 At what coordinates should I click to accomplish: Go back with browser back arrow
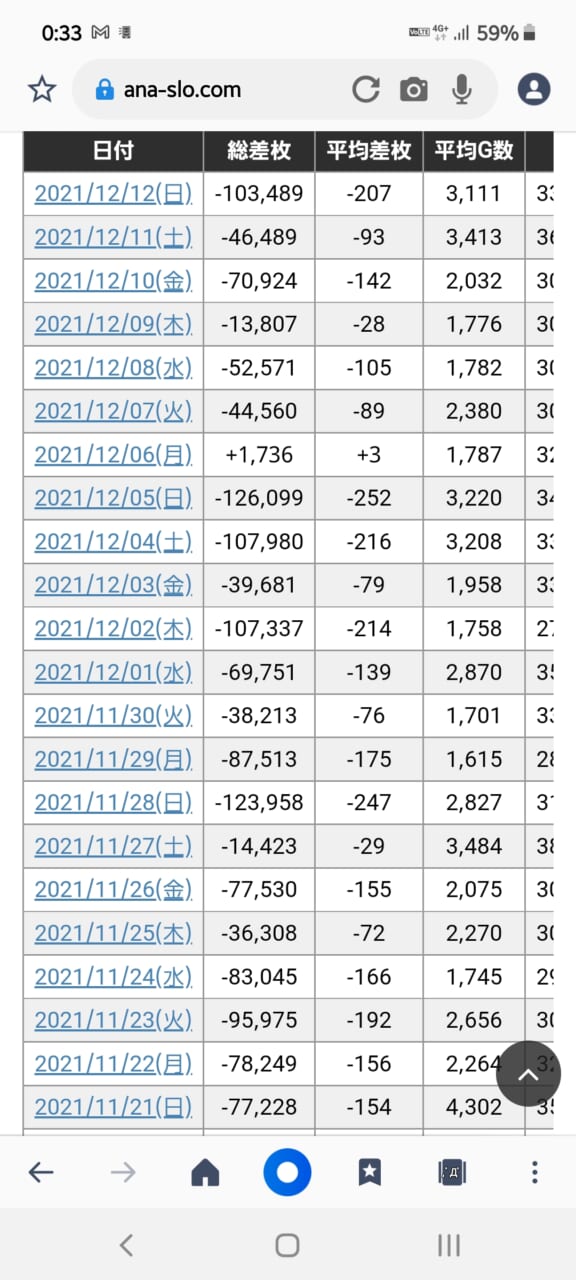[x=41, y=1172]
